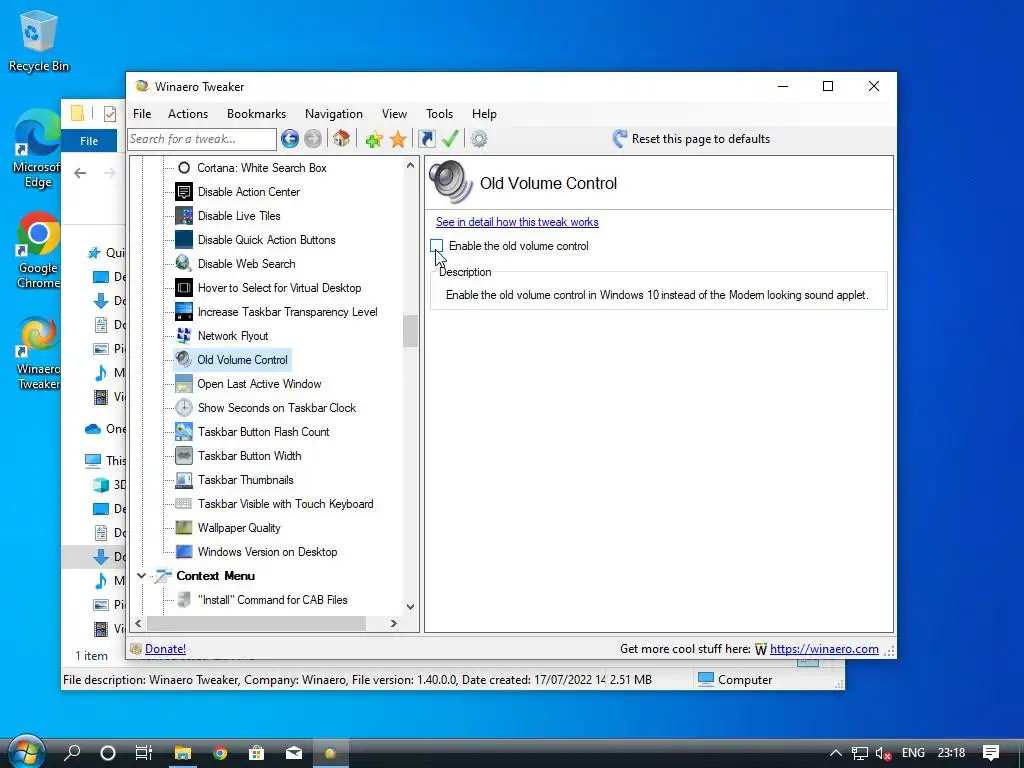
Task: Open taskbar search magnifier
Action: point(72,753)
